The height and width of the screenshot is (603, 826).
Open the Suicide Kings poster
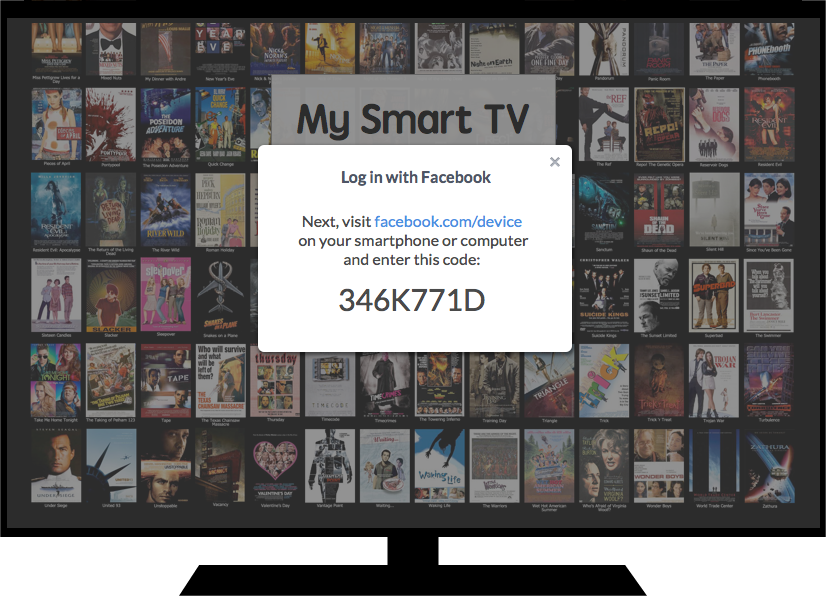(604, 295)
